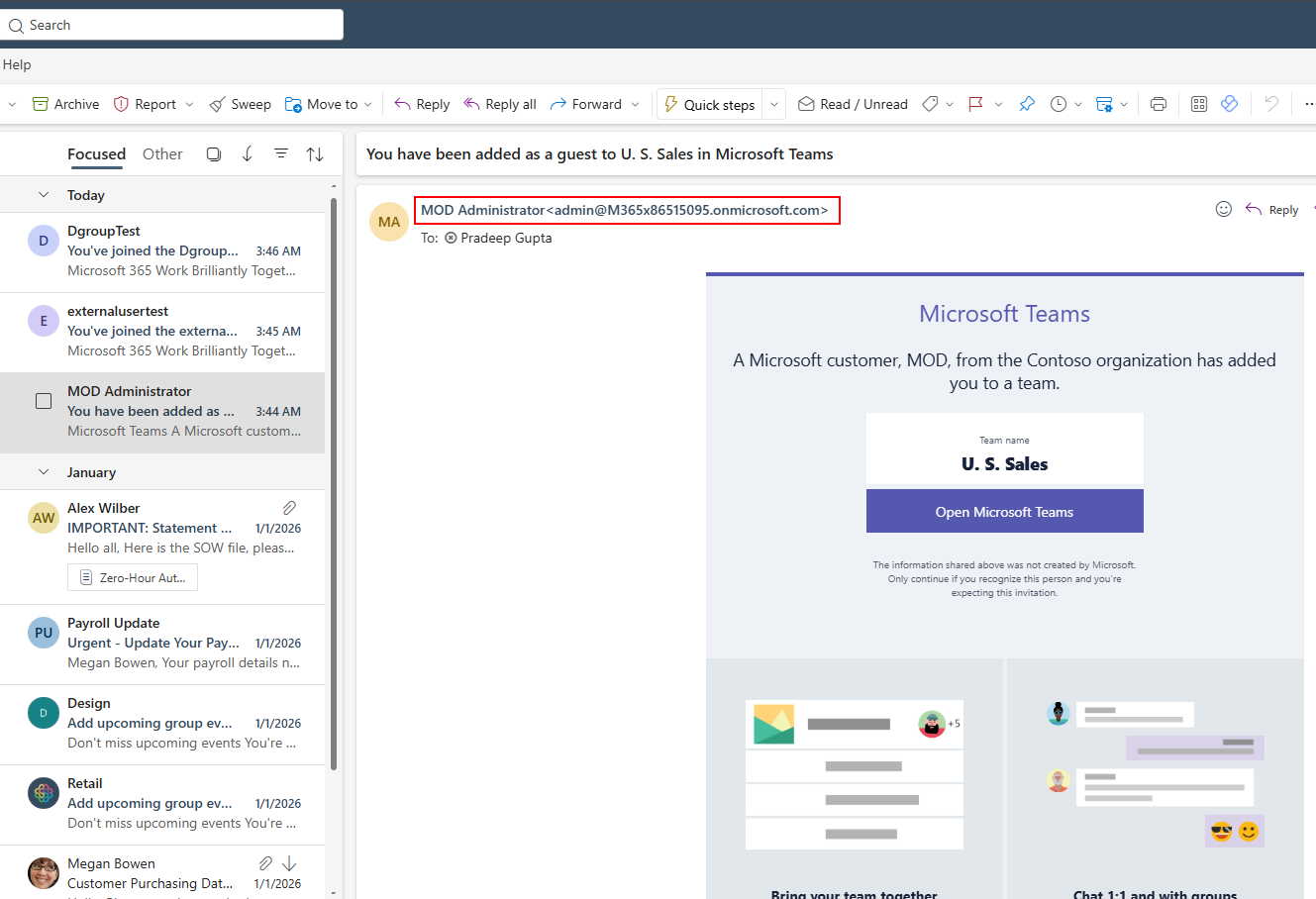Sweep messages from this sender
The width and height of the screenshot is (1316, 899).
[240, 104]
